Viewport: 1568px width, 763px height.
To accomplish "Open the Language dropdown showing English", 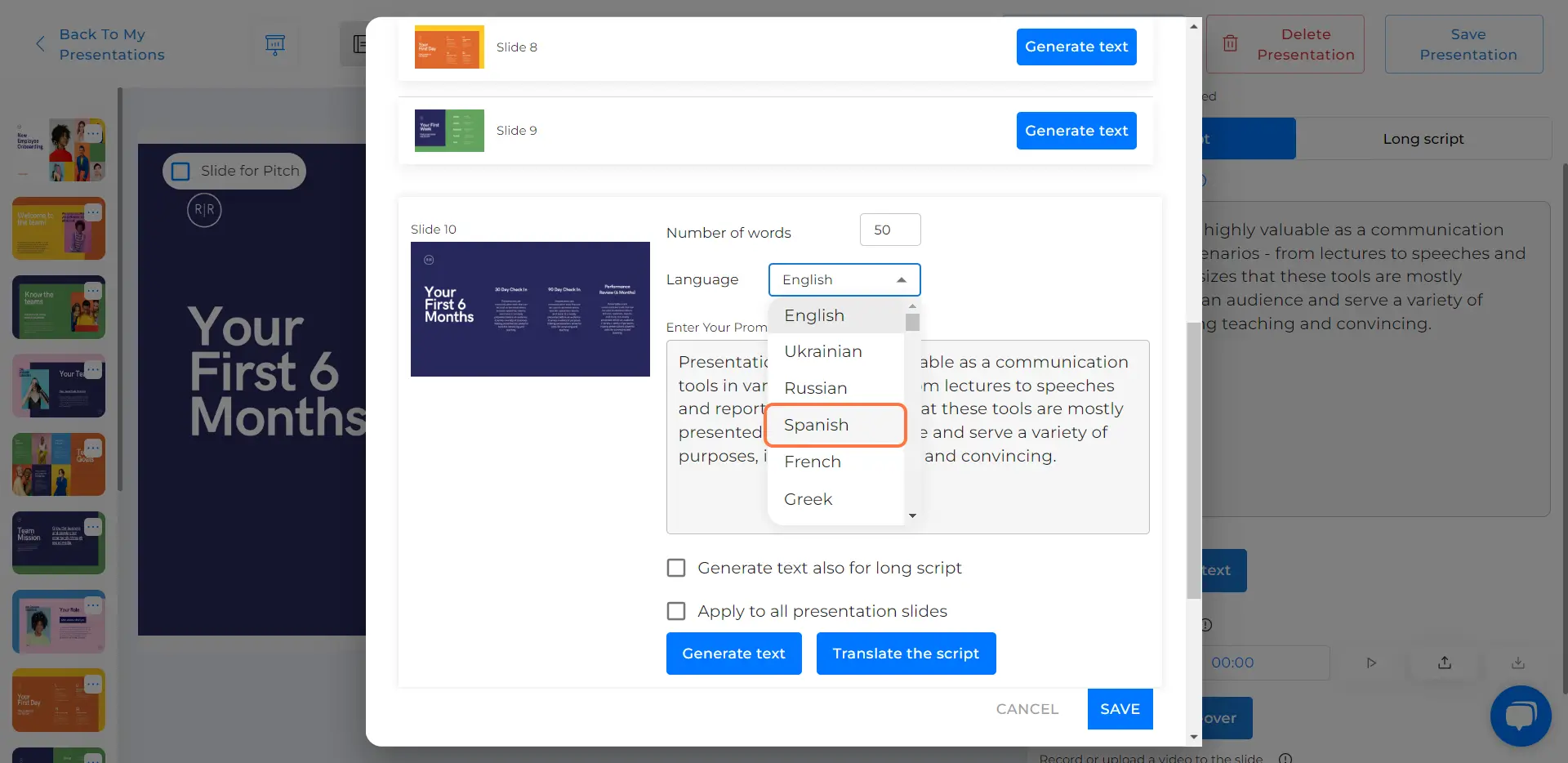I will click(x=844, y=279).
